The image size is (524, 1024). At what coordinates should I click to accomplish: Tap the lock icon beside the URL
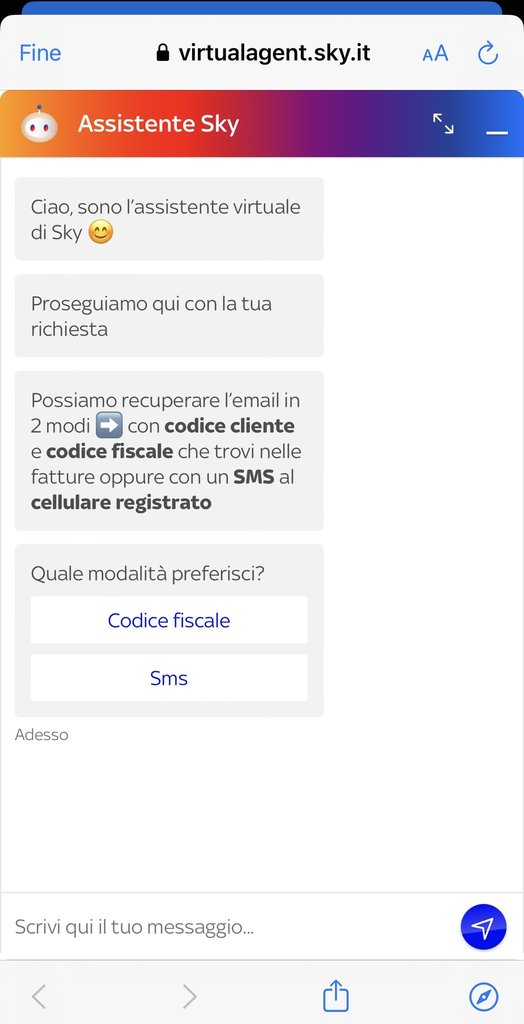click(163, 53)
